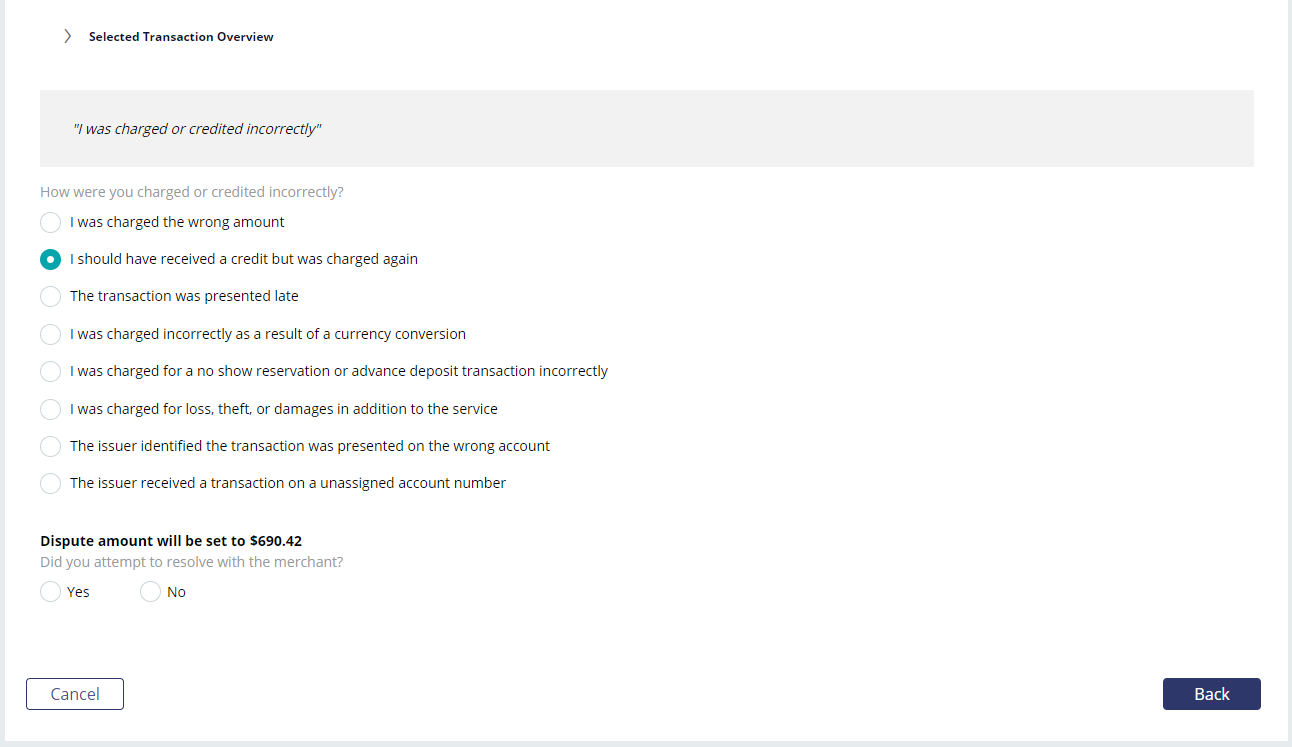This screenshot has height=747, width=1292.
Task: Click 'Did you attempt to resolve' question text
Action: [192, 562]
